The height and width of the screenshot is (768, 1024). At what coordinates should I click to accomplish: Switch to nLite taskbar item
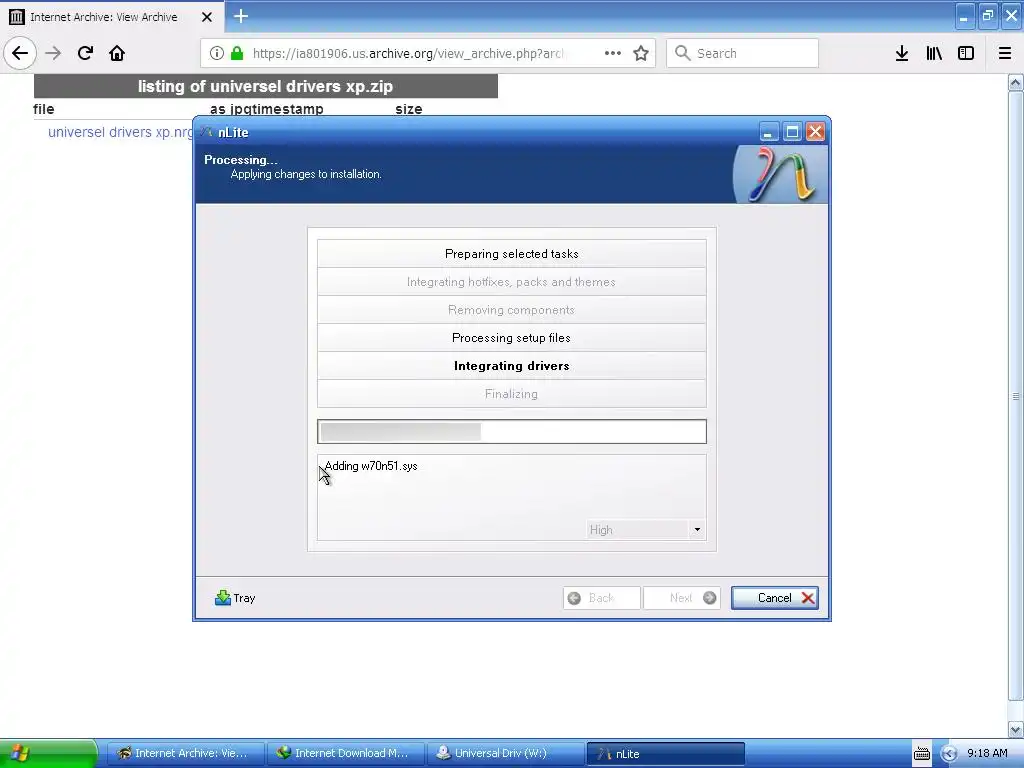coord(665,754)
